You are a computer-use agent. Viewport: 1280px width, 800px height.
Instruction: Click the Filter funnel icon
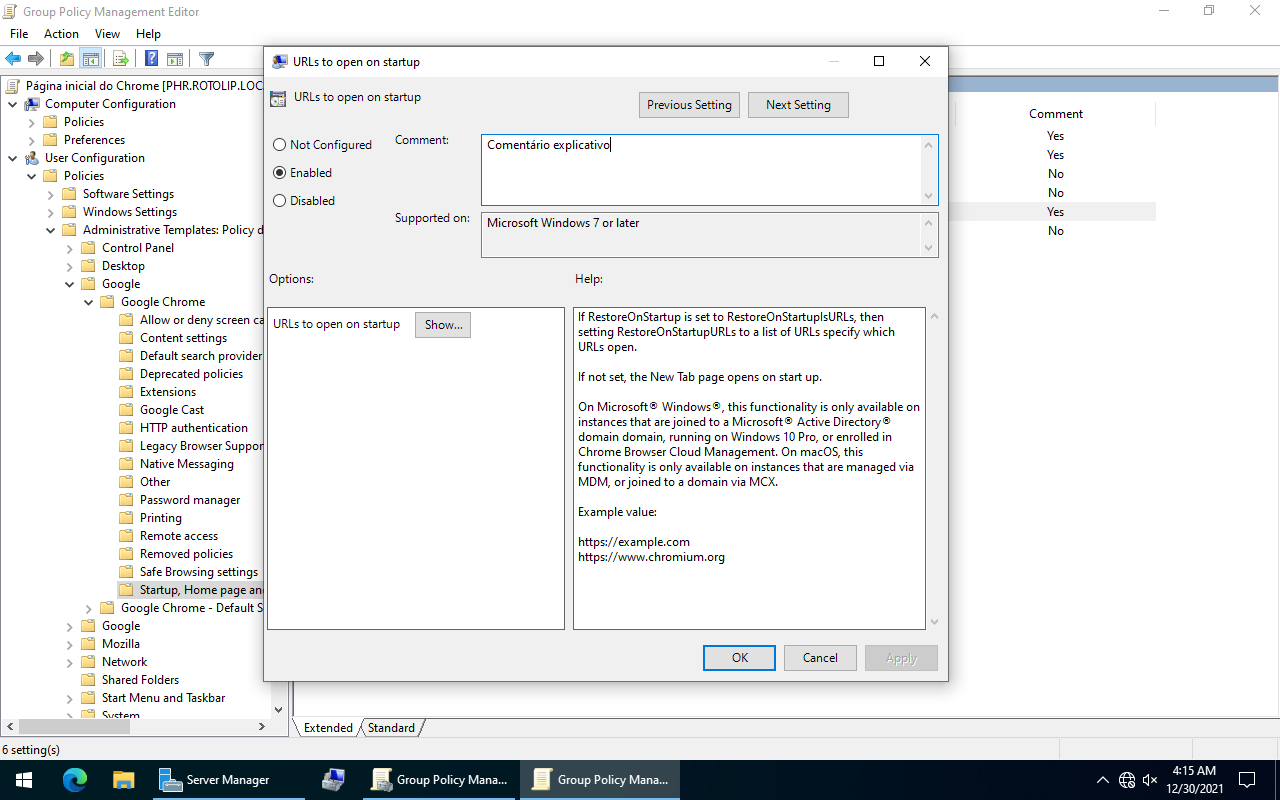click(206, 59)
